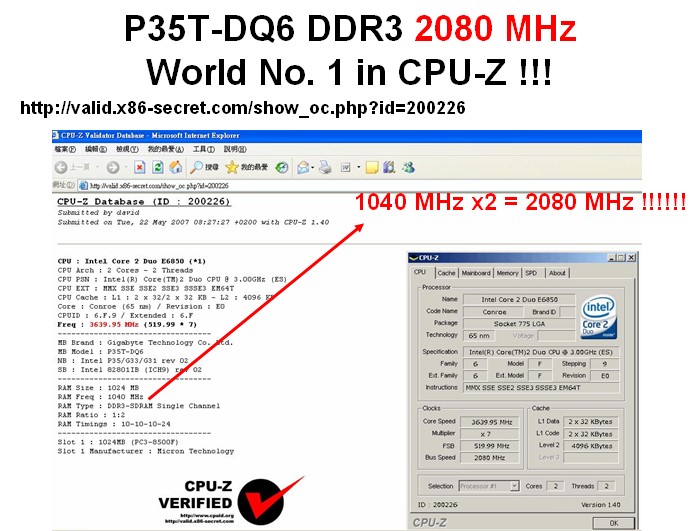692x531 pixels.
Task: Open the 檔案(F) File menu
Action: [66, 149]
